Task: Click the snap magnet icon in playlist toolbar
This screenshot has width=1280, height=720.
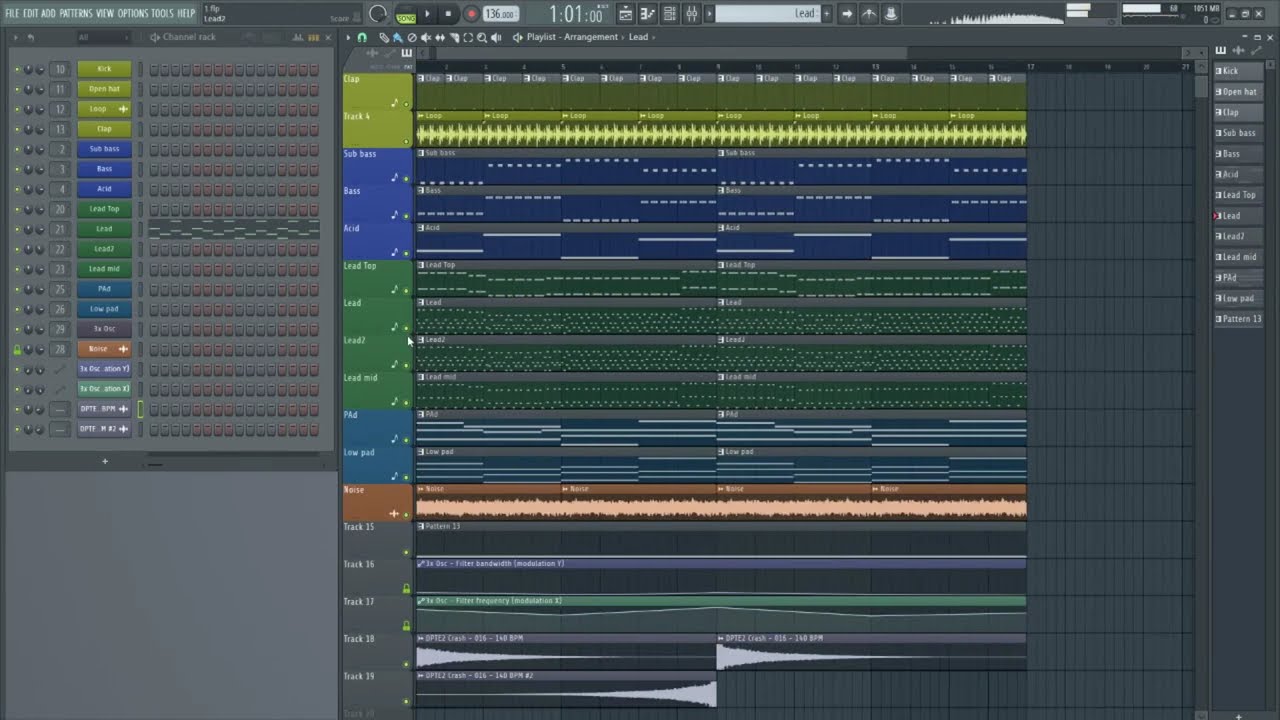Action: (362, 37)
